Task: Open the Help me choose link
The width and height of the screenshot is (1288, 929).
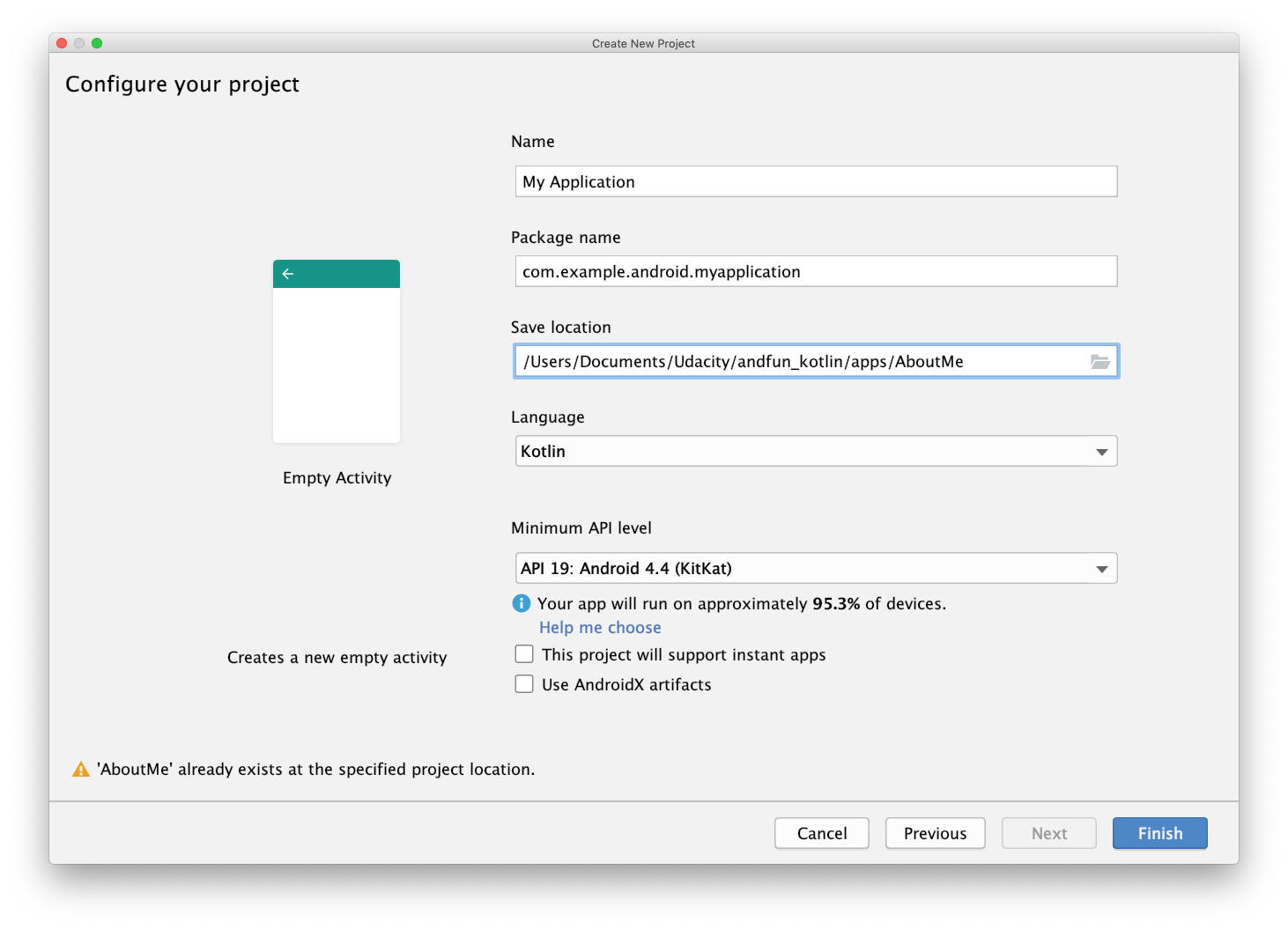Action: 600,628
